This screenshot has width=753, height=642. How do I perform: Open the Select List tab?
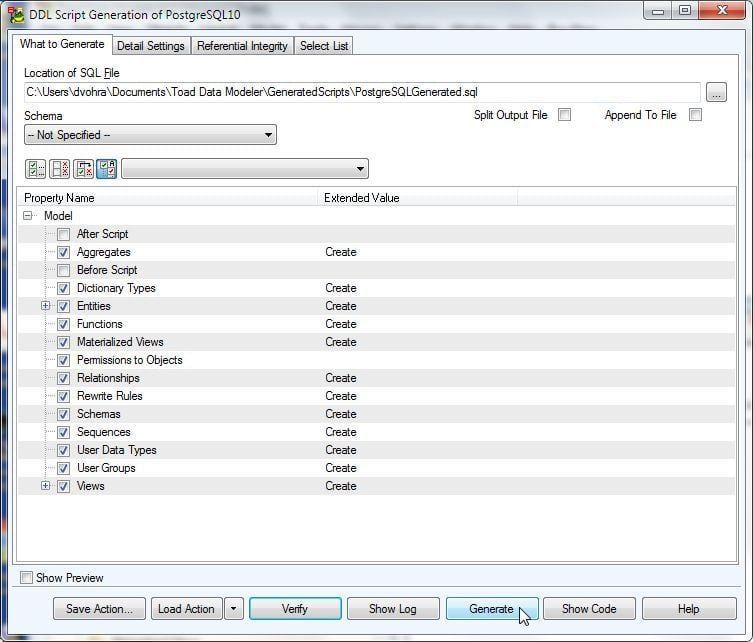pyautogui.click(x=324, y=46)
